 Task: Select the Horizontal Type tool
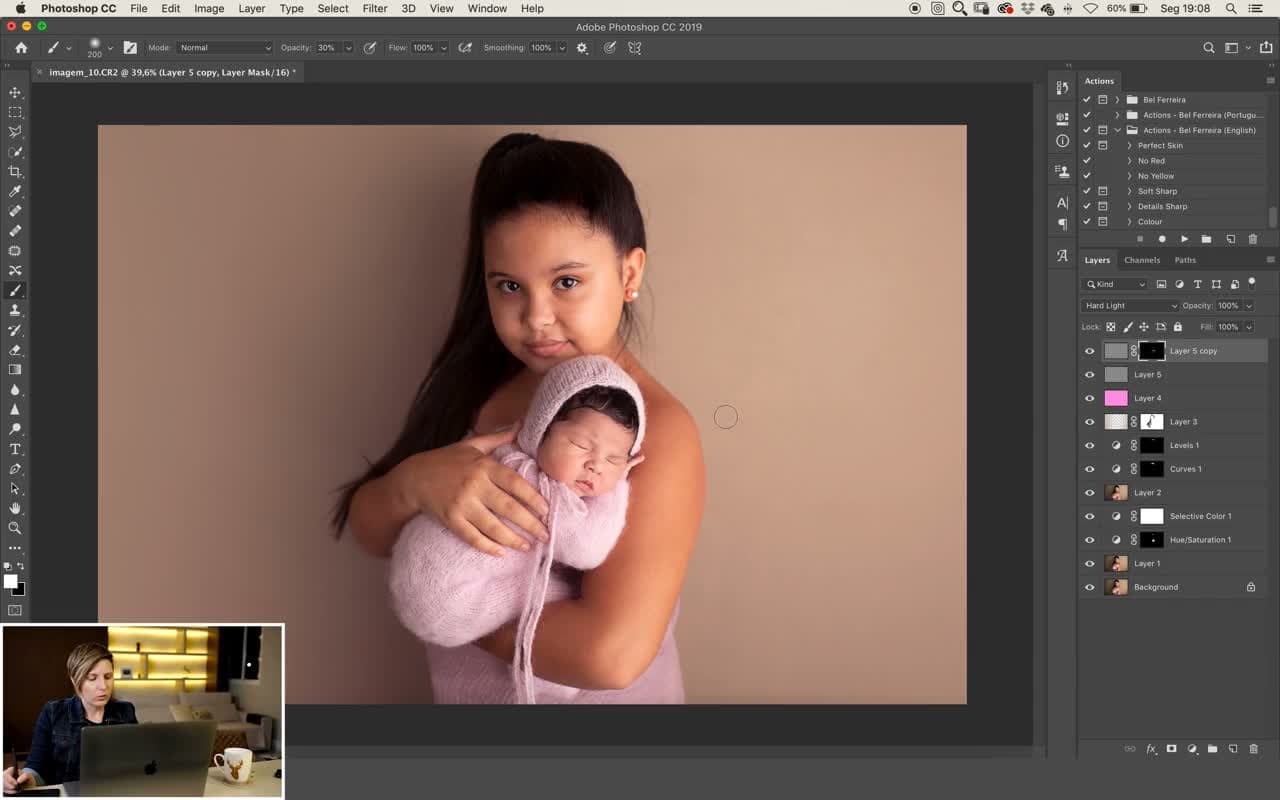coord(15,449)
